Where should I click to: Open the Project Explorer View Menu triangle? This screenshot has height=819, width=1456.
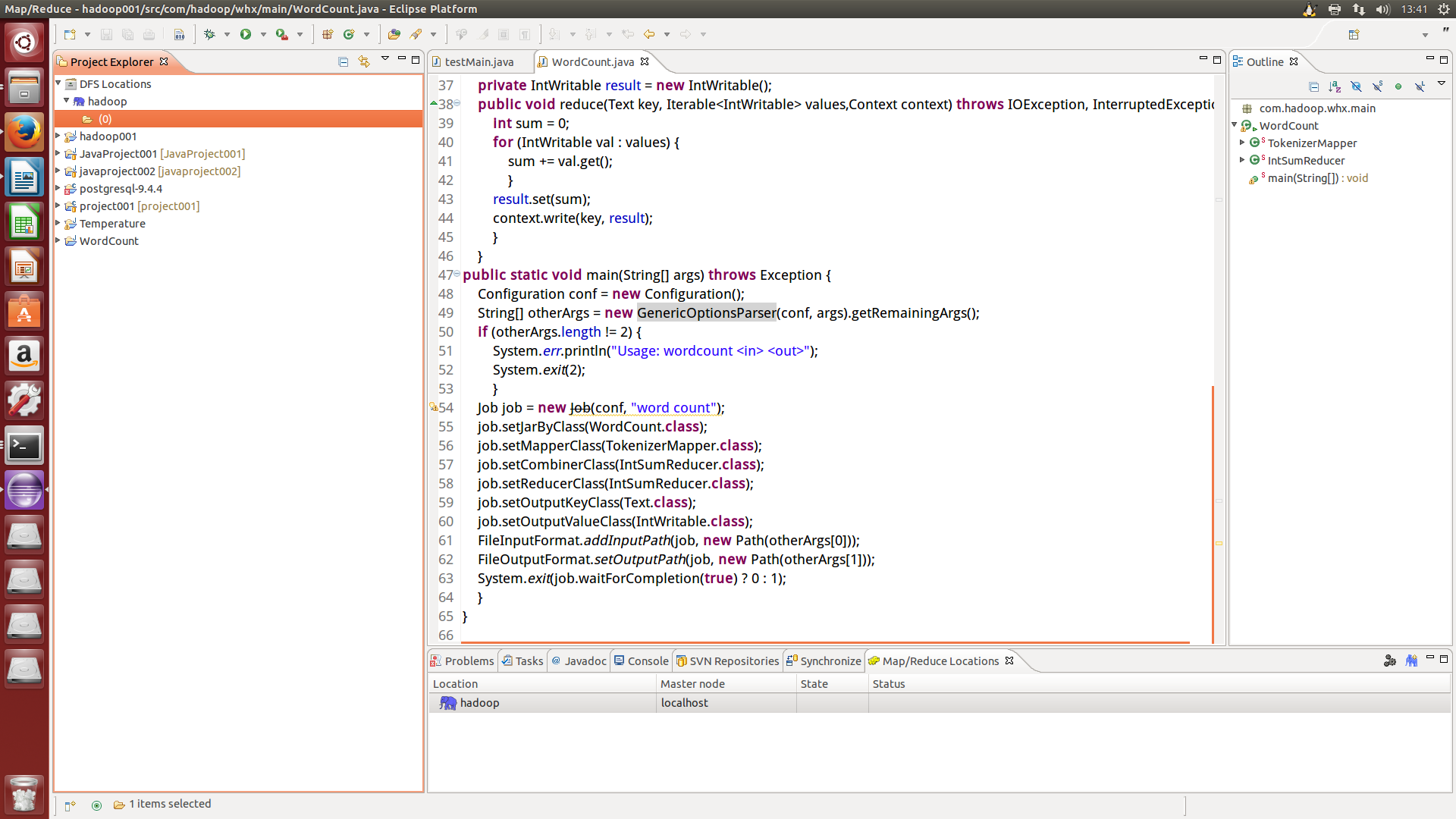[x=384, y=59]
